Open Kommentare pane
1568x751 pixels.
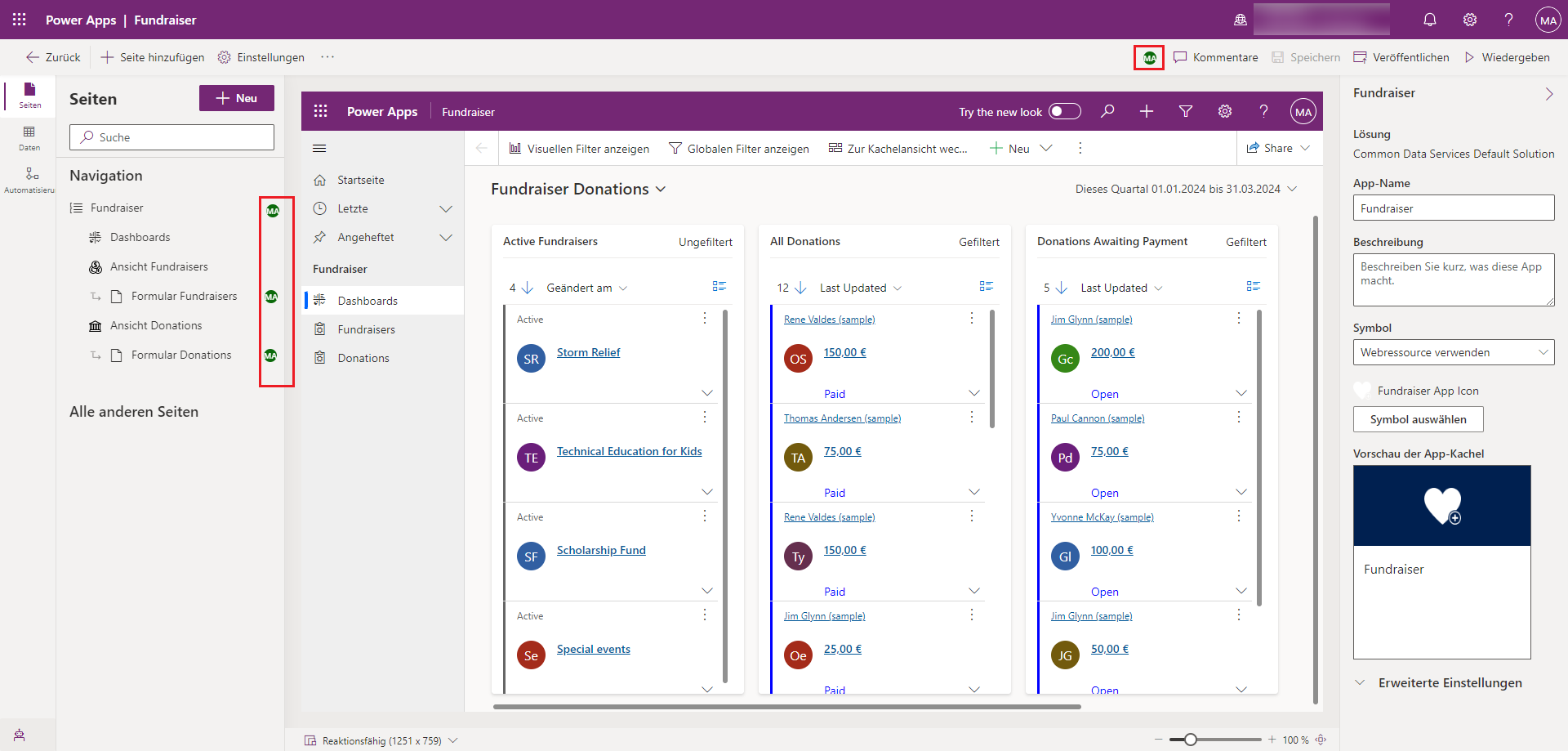tap(1215, 57)
